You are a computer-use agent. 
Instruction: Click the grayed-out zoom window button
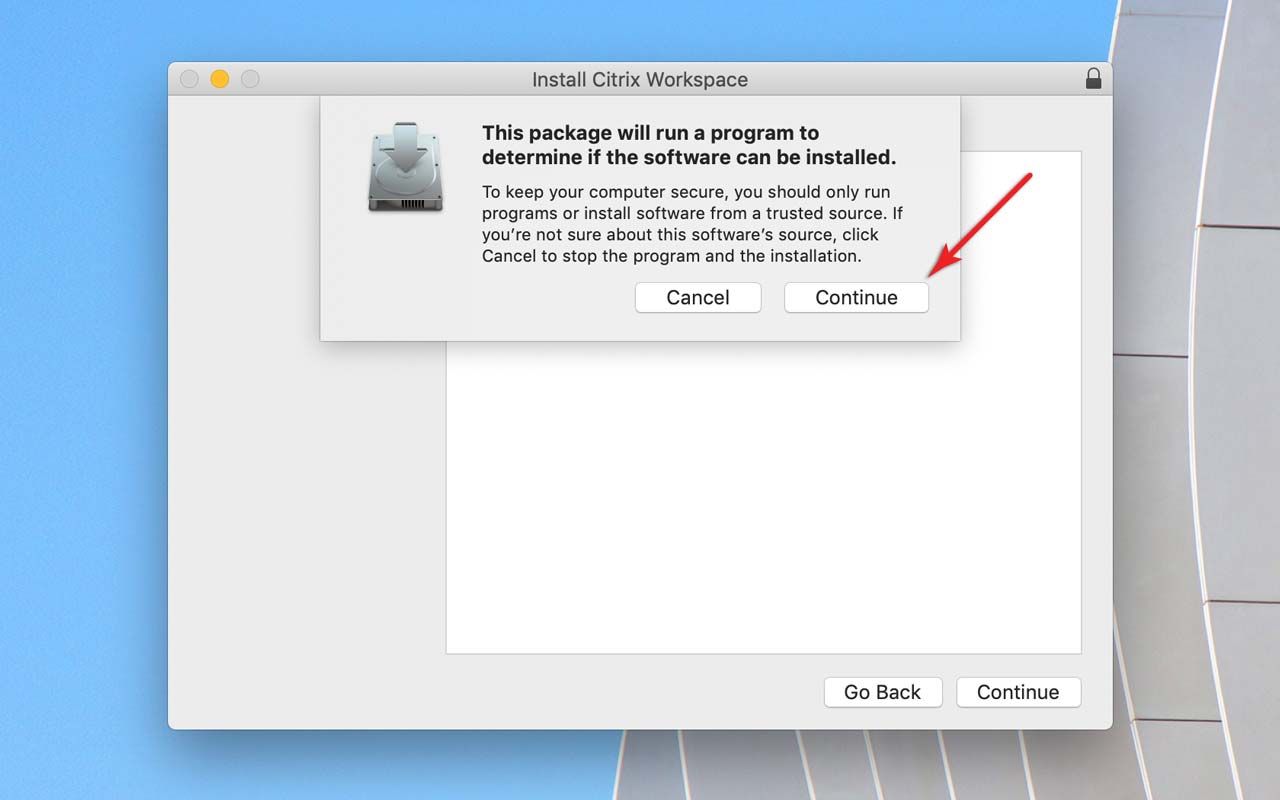tap(250, 79)
